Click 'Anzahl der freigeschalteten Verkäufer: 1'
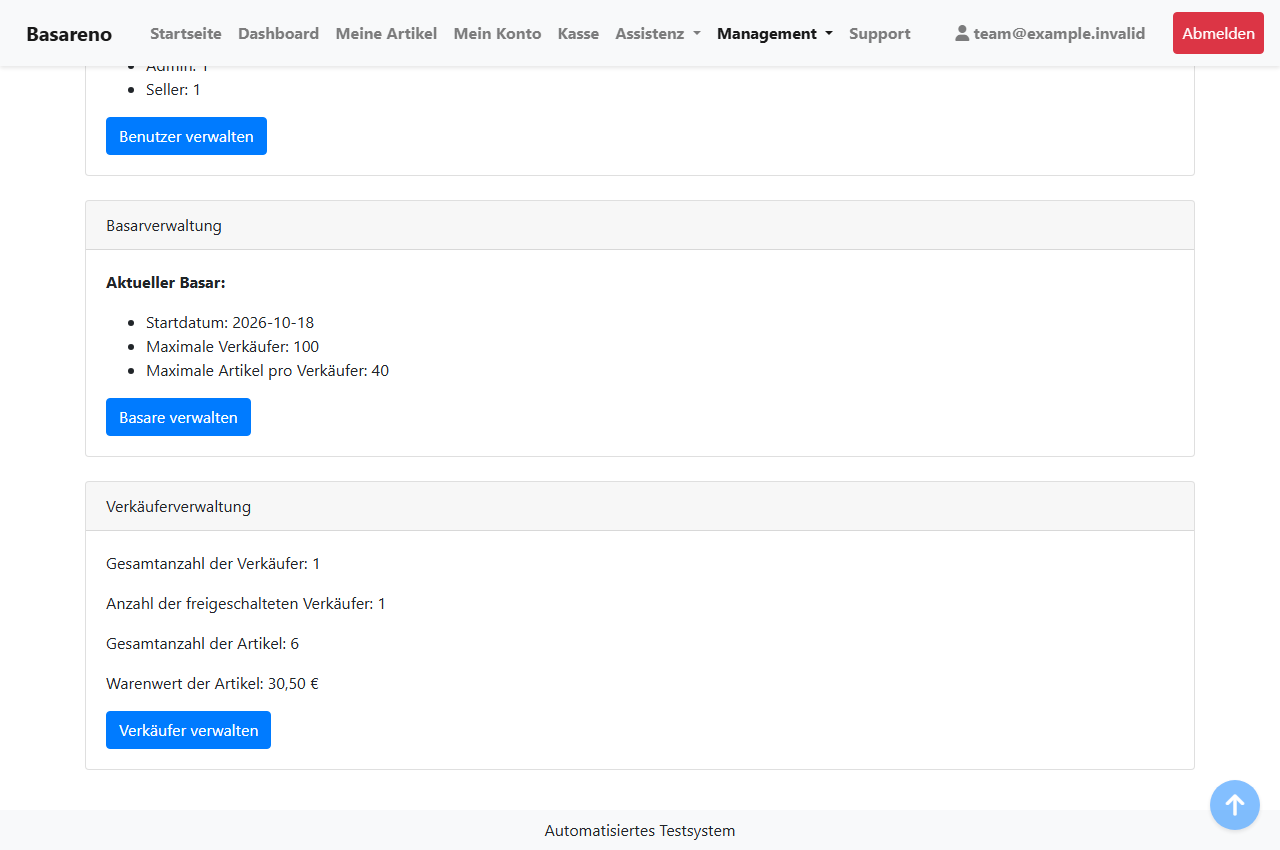1280x850 pixels. (x=246, y=603)
